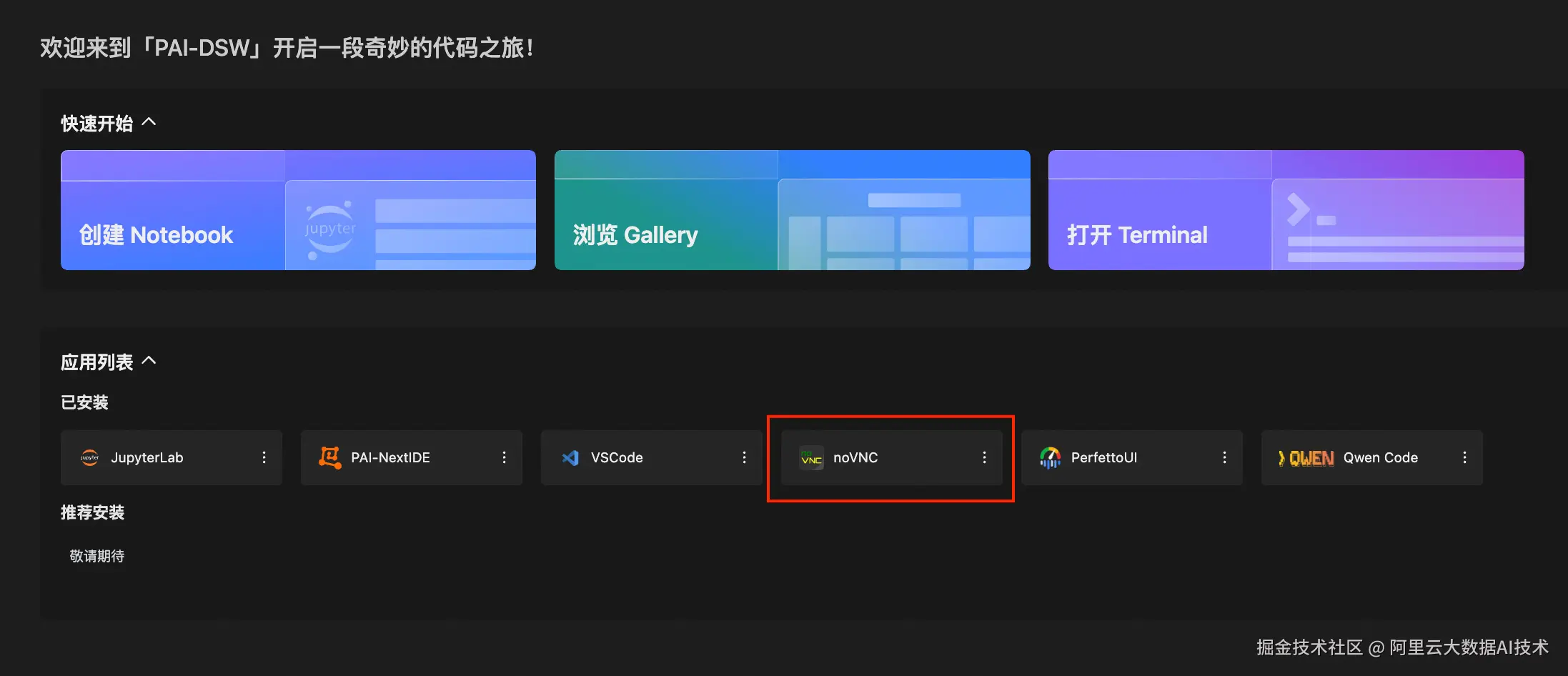
Task: Open the PAI-NextIDE three-dot menu
Action: coord(504,457)
